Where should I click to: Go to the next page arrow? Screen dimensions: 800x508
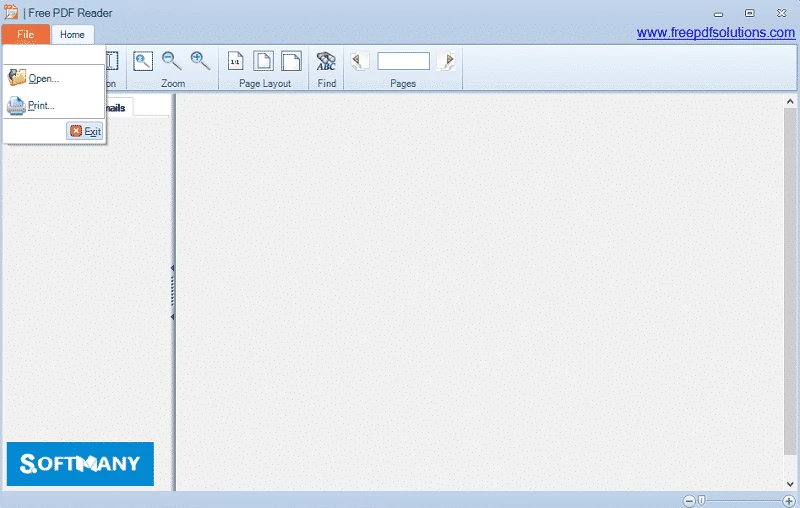[447, 61]
